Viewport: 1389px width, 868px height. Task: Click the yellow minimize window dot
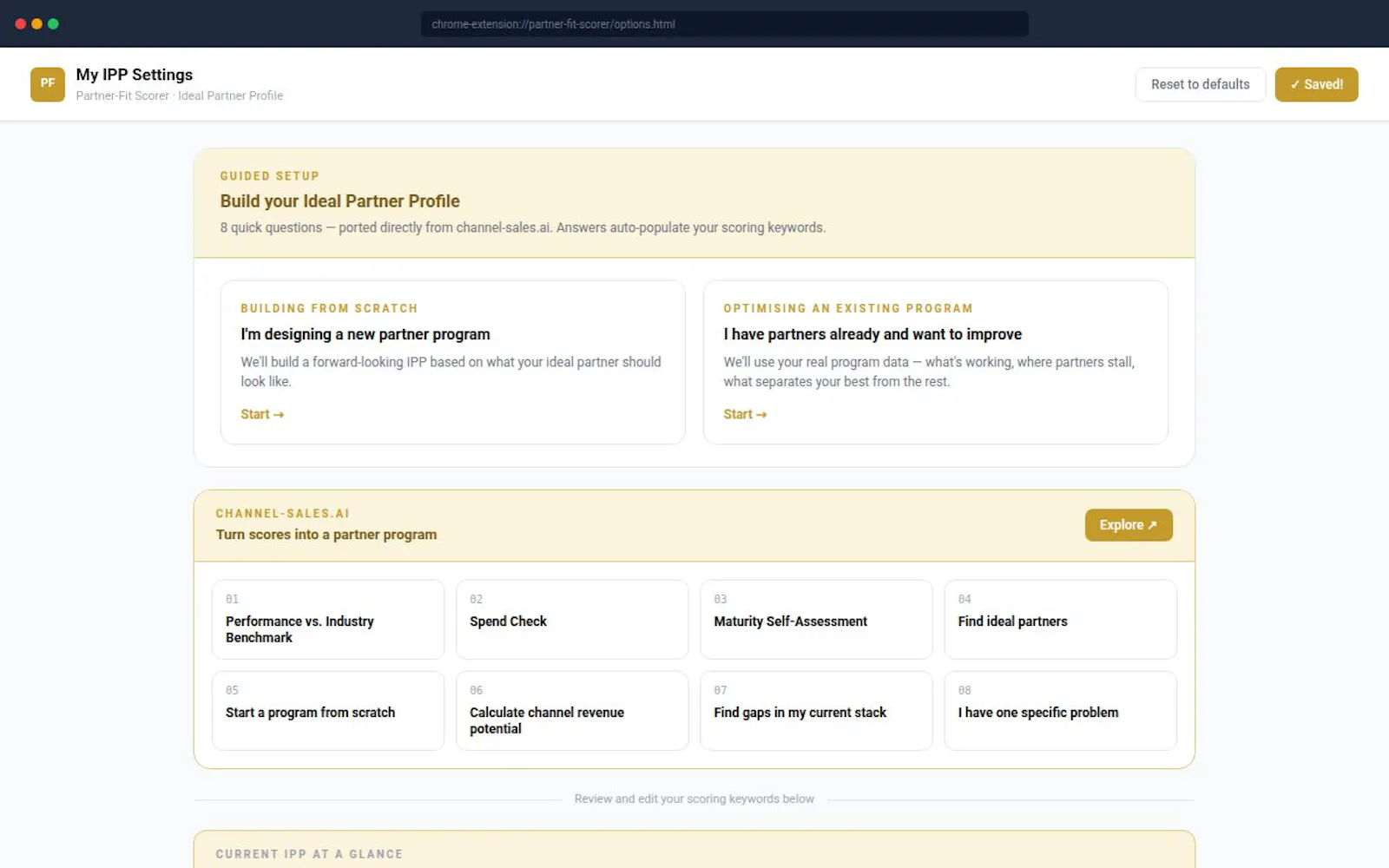point(36,24)
